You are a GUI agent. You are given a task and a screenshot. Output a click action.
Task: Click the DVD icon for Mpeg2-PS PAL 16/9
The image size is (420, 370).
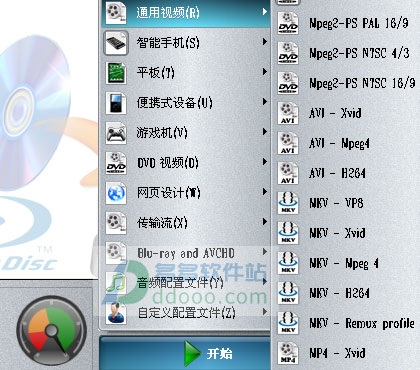(288, 23)
